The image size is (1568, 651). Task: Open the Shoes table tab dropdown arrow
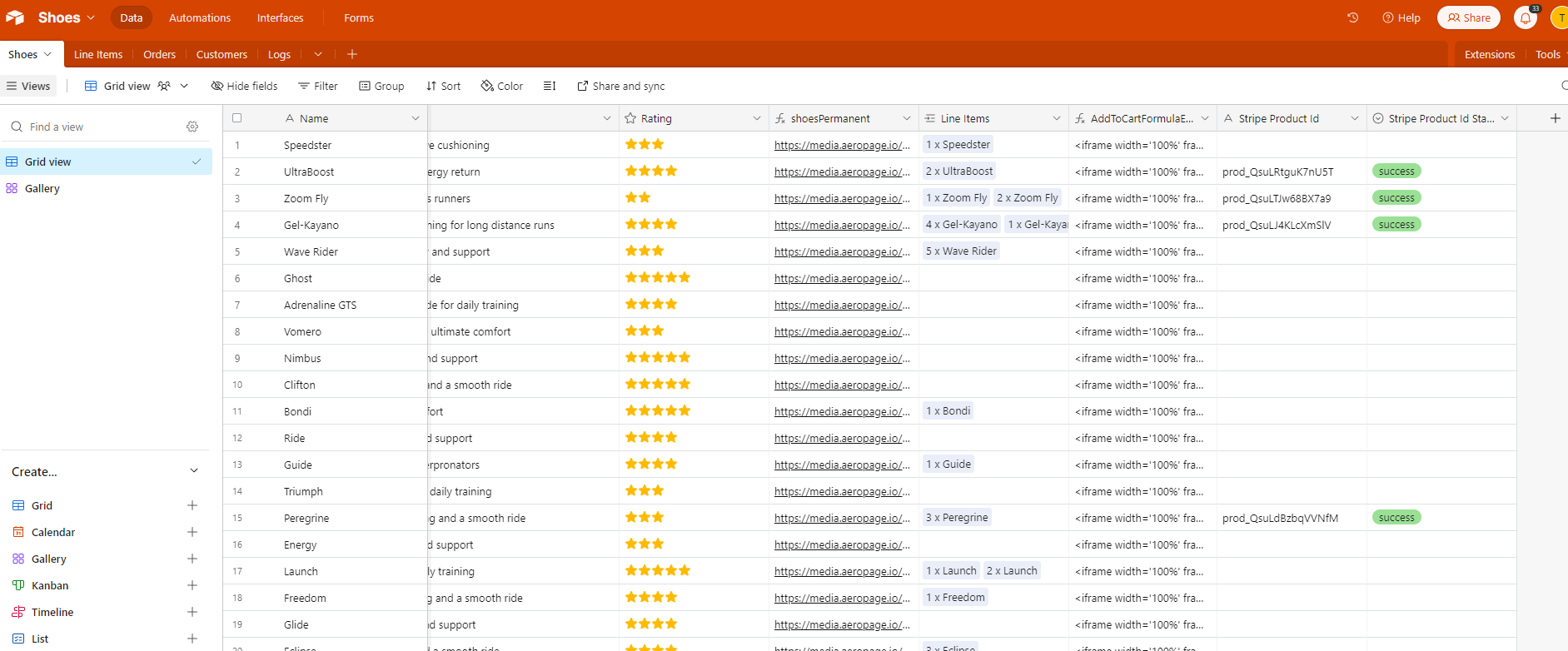point(47,54)
